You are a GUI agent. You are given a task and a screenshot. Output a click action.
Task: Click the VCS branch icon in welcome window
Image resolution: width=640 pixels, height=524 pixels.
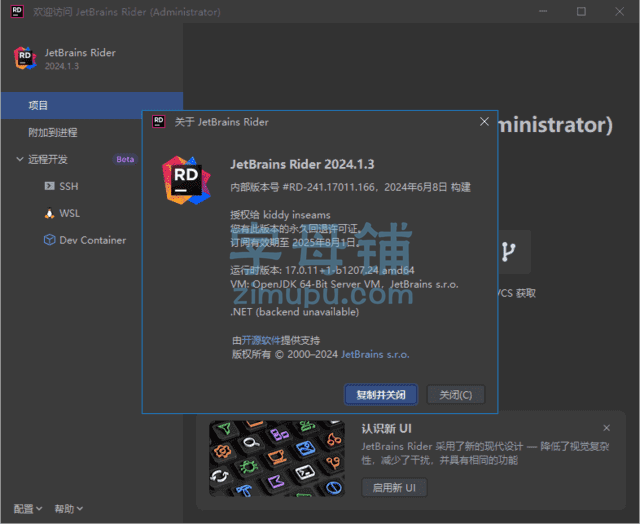pos(508,251)
